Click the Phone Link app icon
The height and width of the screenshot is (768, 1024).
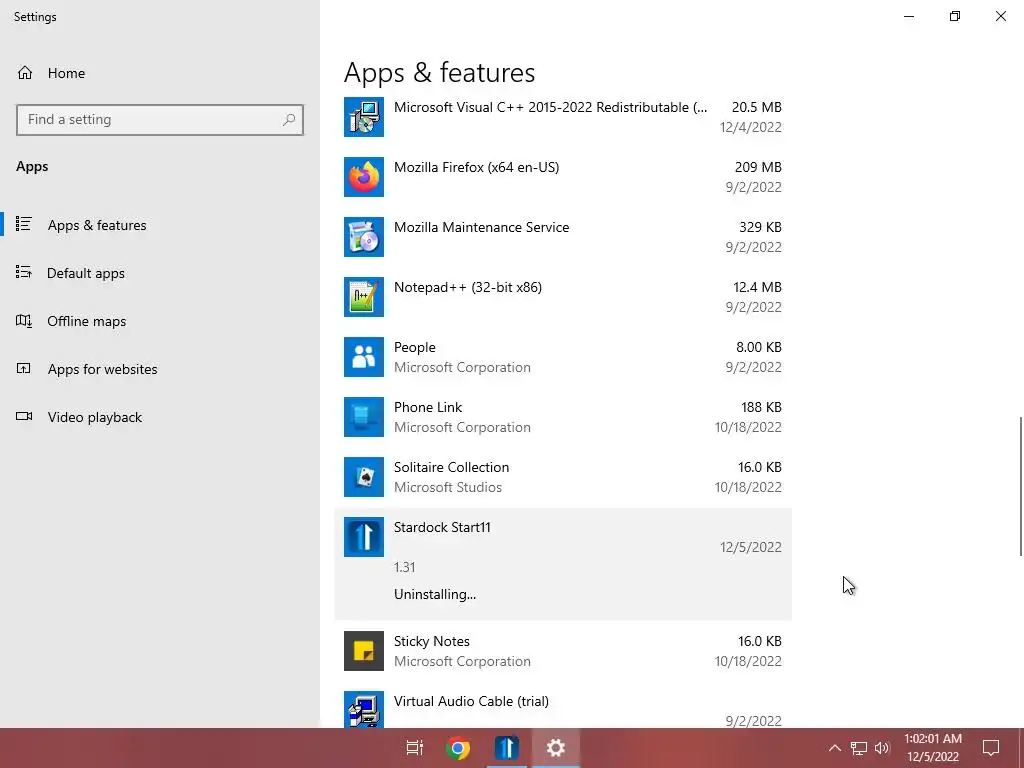click(x=364, y=417)
